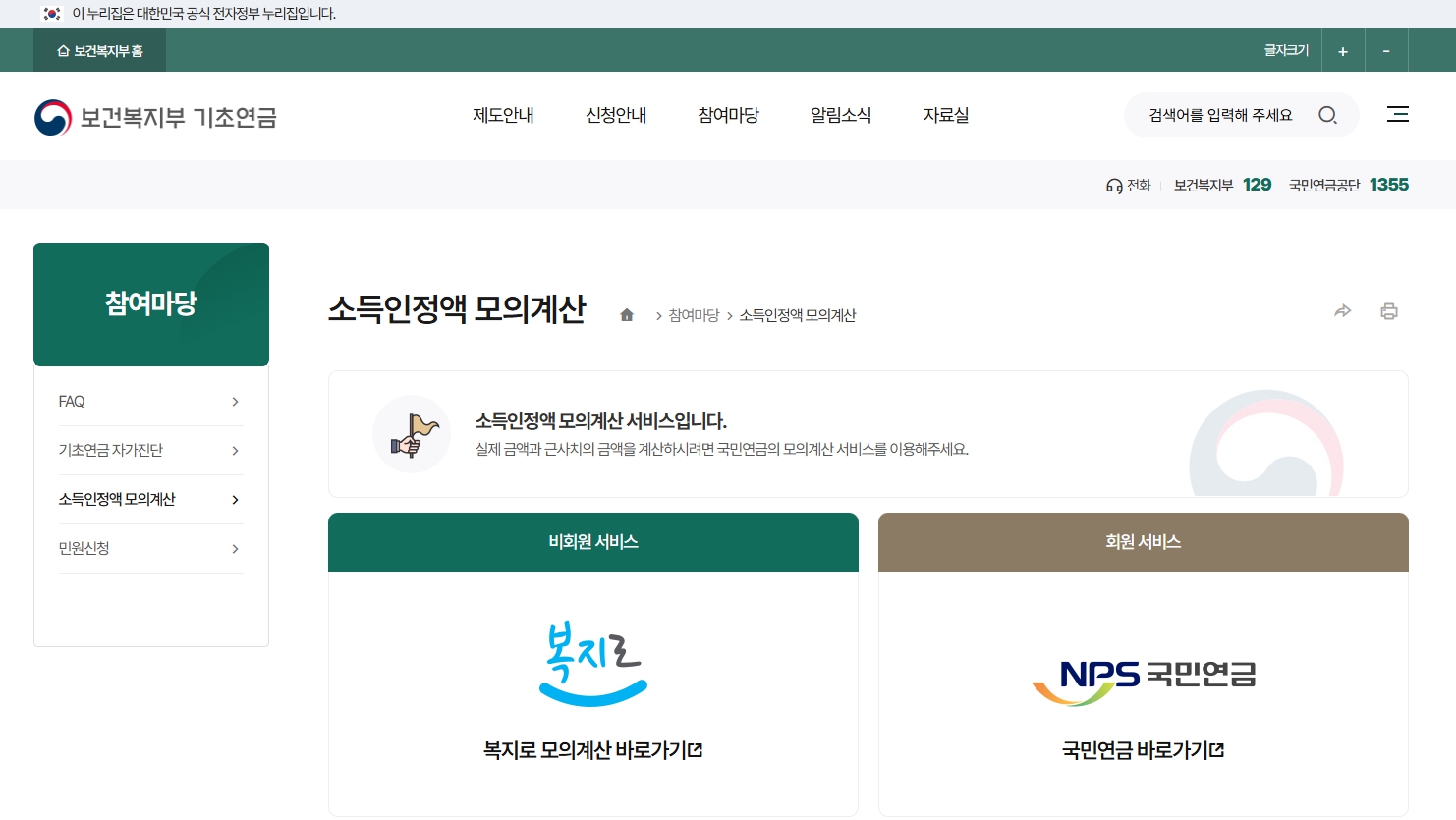Open 국민연금 바로가기 link

point(1144,750)
